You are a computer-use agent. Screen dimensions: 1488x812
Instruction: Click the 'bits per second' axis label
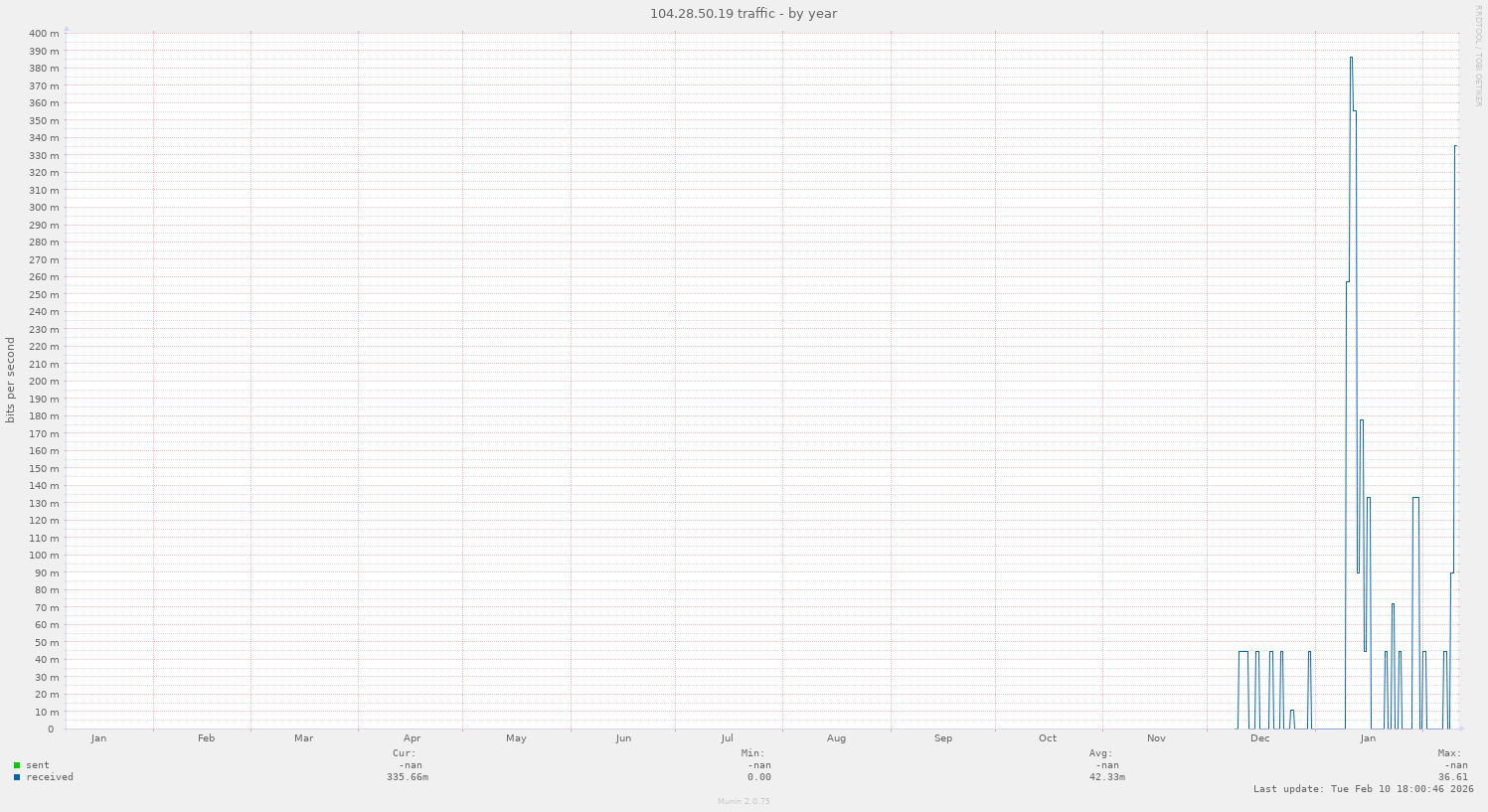pos(11,381)
